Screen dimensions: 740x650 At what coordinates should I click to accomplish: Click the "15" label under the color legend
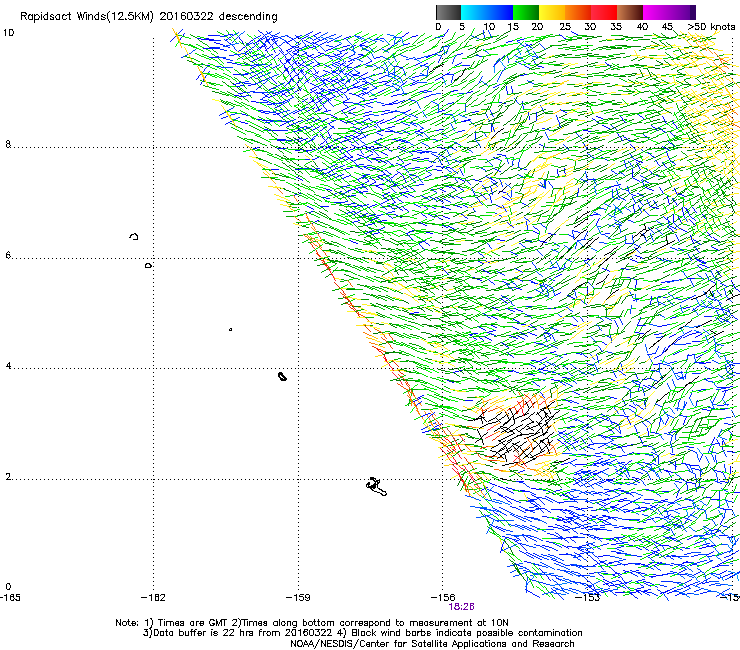(513, 27)
